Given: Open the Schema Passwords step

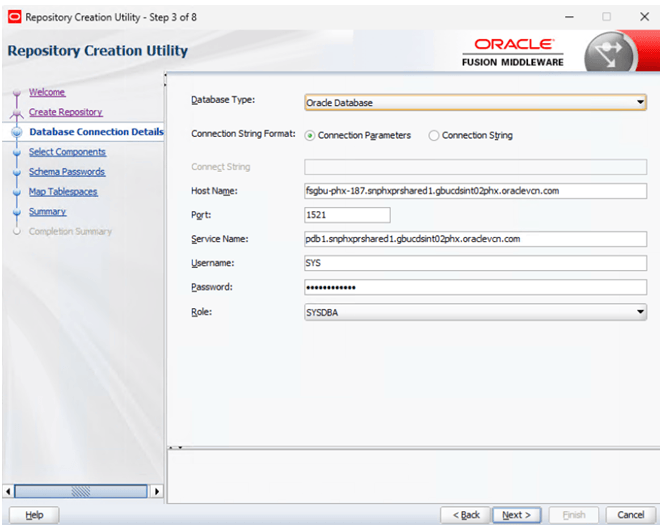Looking at the screenshot, I should tap(67, 172).
